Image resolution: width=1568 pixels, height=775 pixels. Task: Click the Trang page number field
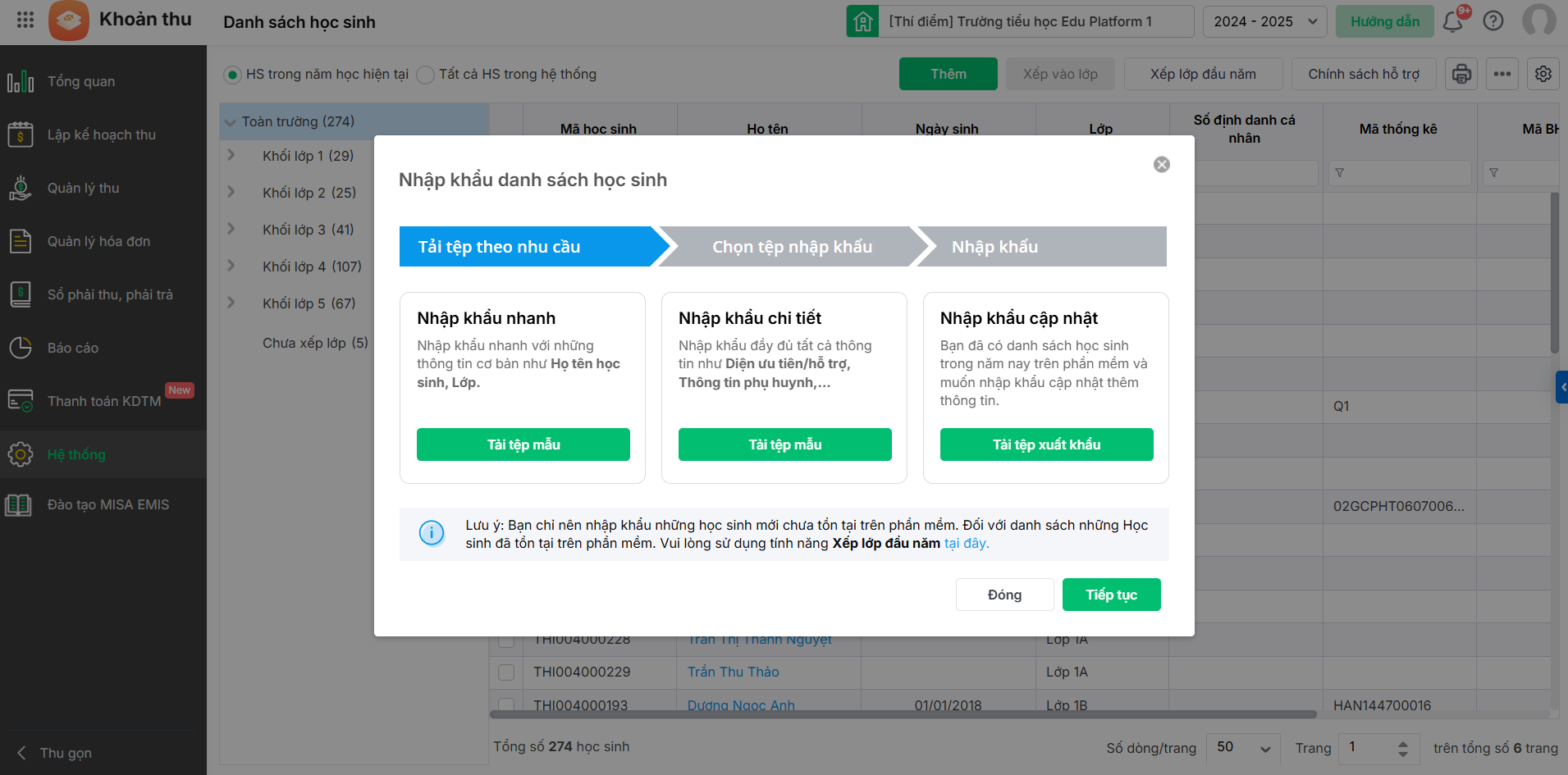(1367, 747)
